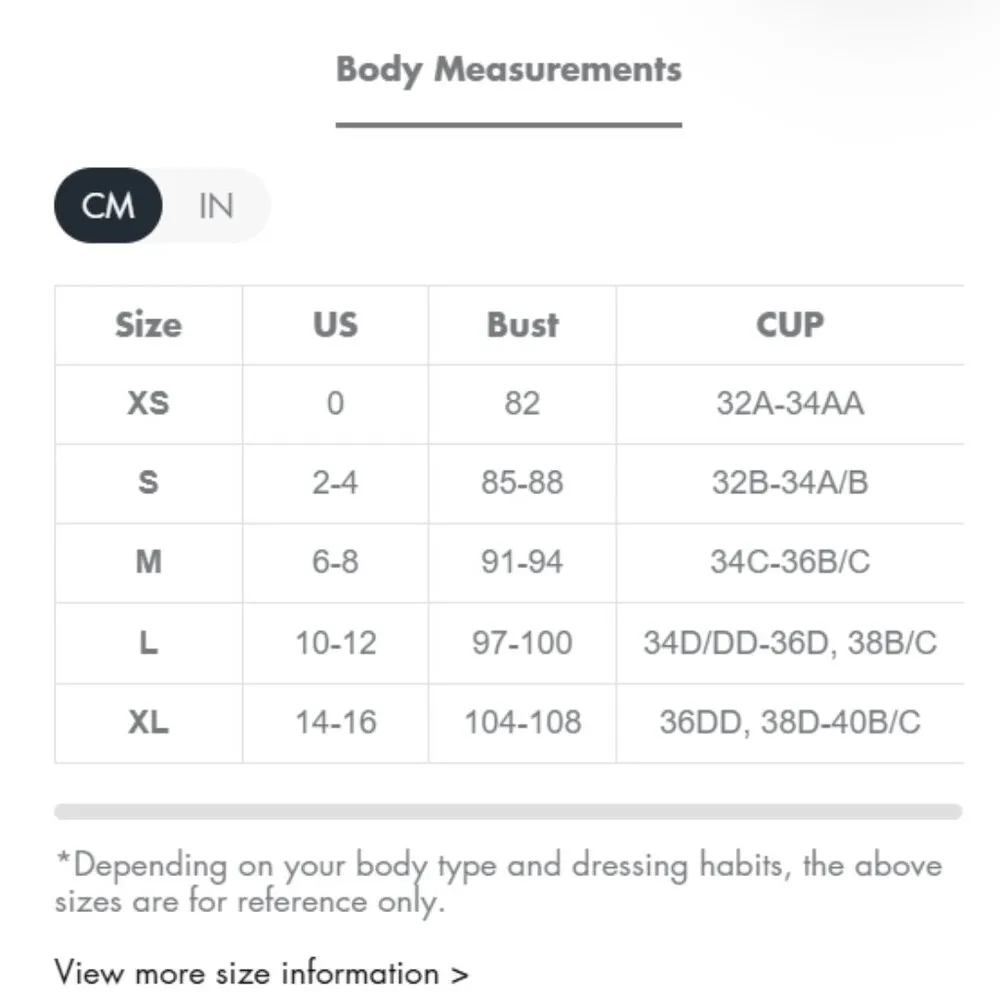Click the CUP column header
This screenshot has width=1000, height=1000.
(x=790, y=325)
